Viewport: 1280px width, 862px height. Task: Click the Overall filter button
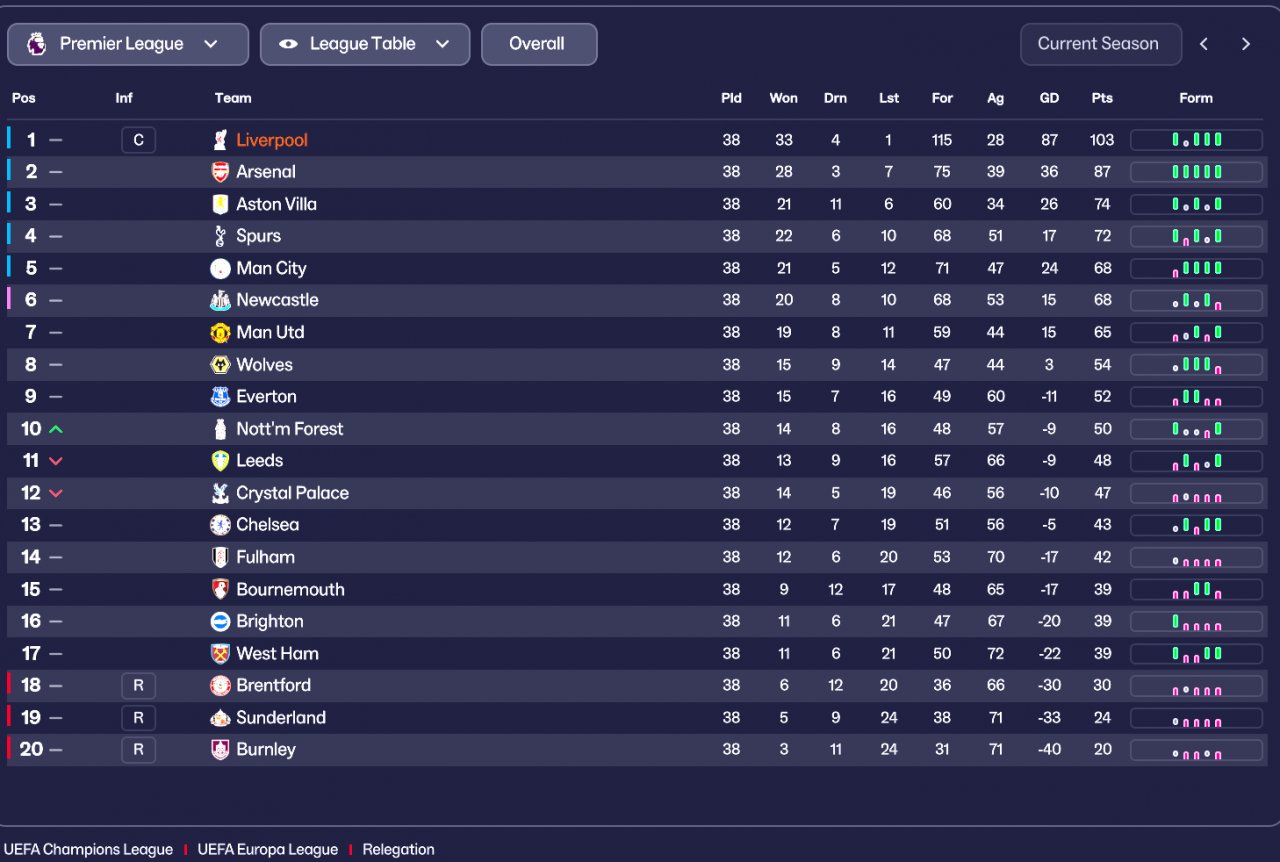(538, 44)
